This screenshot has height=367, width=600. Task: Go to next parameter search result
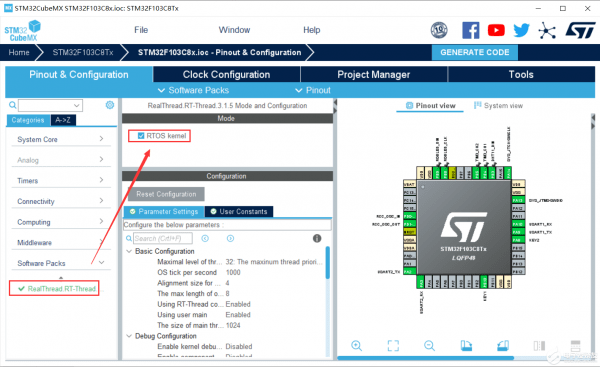coord(230,238)
